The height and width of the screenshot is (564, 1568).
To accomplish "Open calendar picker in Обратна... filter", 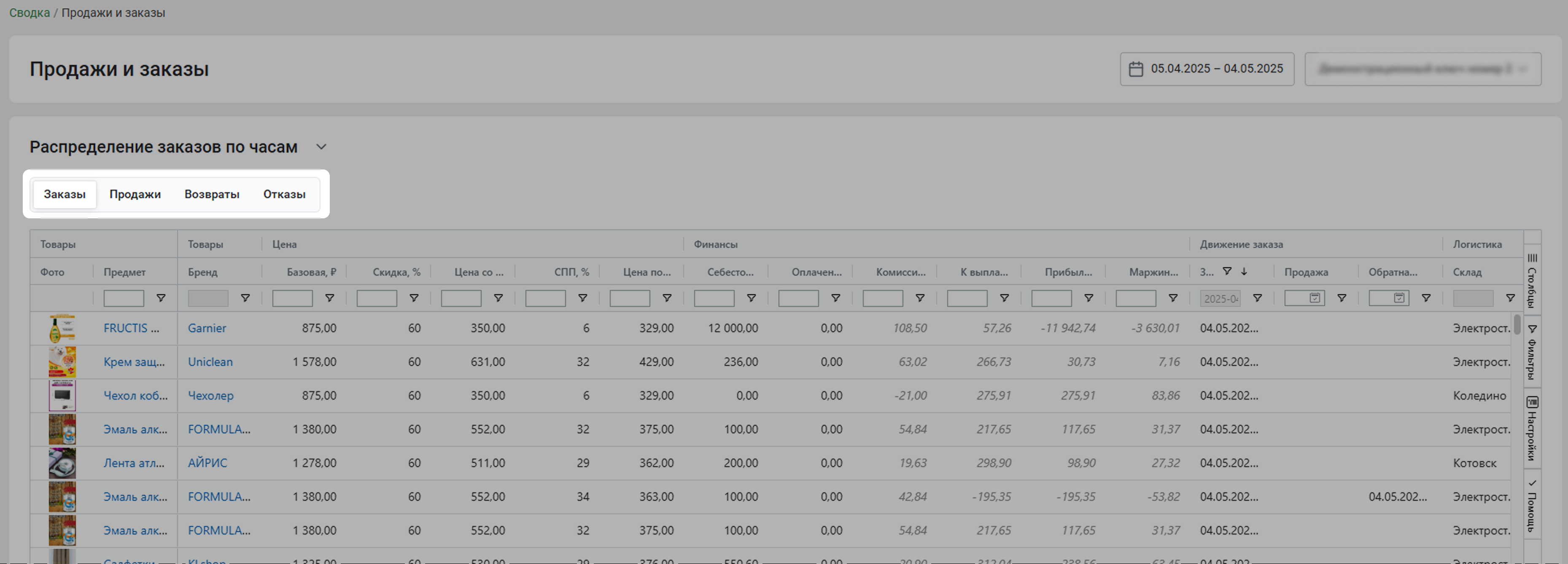I will click(x=1399, y=298).
